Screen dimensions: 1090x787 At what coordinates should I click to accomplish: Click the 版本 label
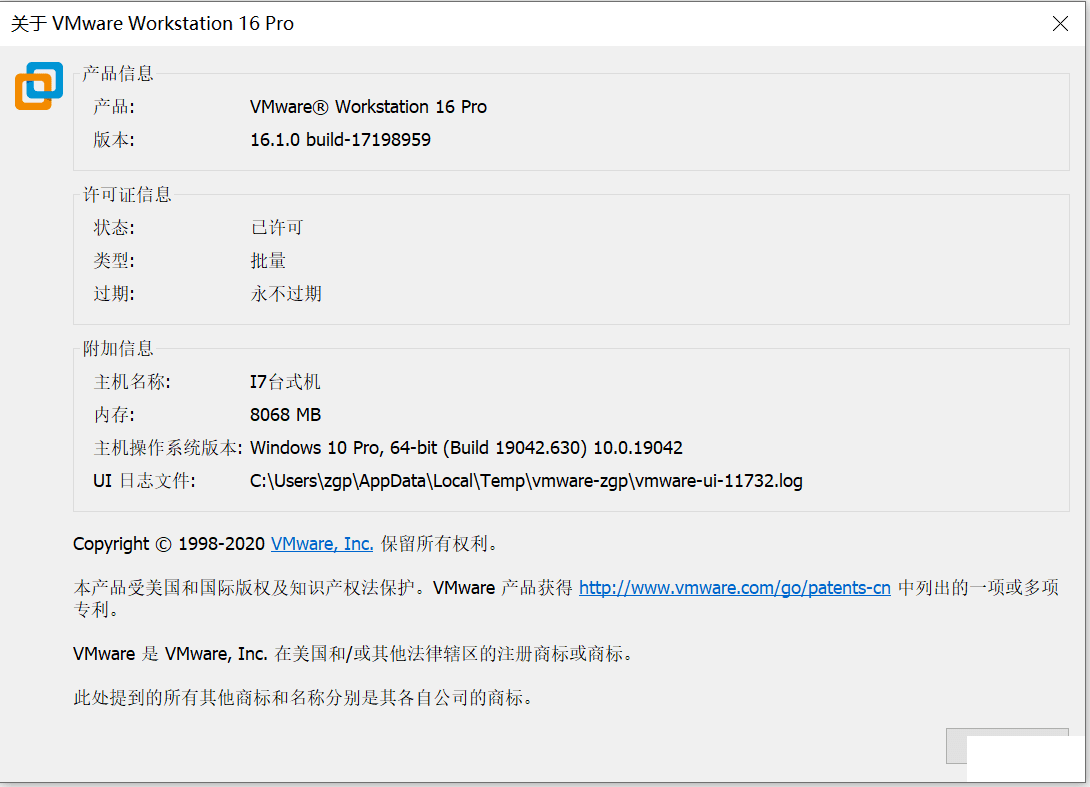114,140
